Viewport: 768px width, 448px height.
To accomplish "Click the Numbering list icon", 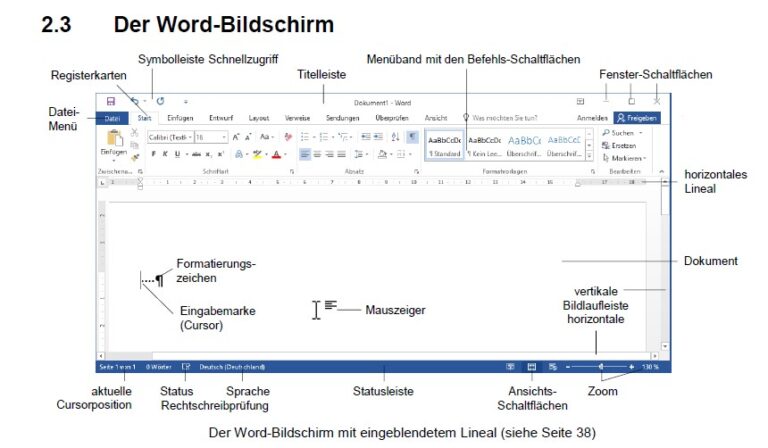I will coord(324,137).
